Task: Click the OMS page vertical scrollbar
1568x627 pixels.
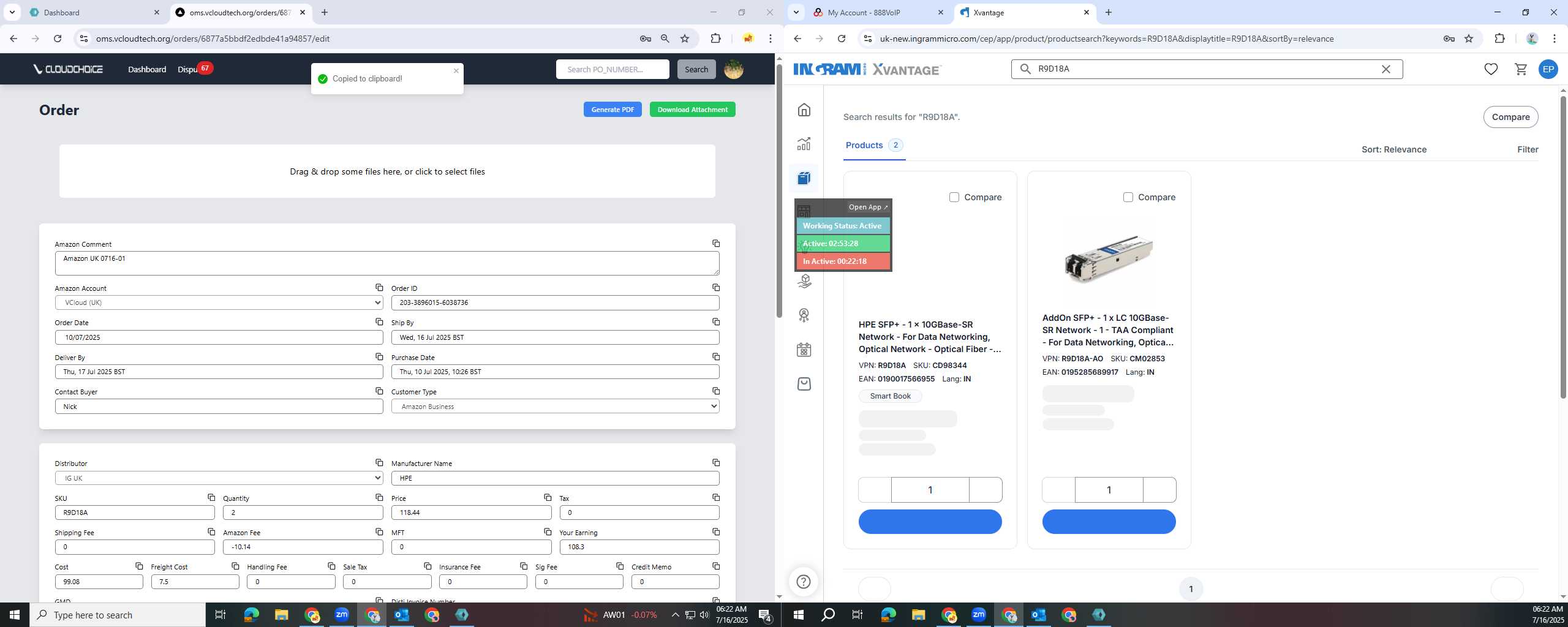Action: tap(779, 190)
